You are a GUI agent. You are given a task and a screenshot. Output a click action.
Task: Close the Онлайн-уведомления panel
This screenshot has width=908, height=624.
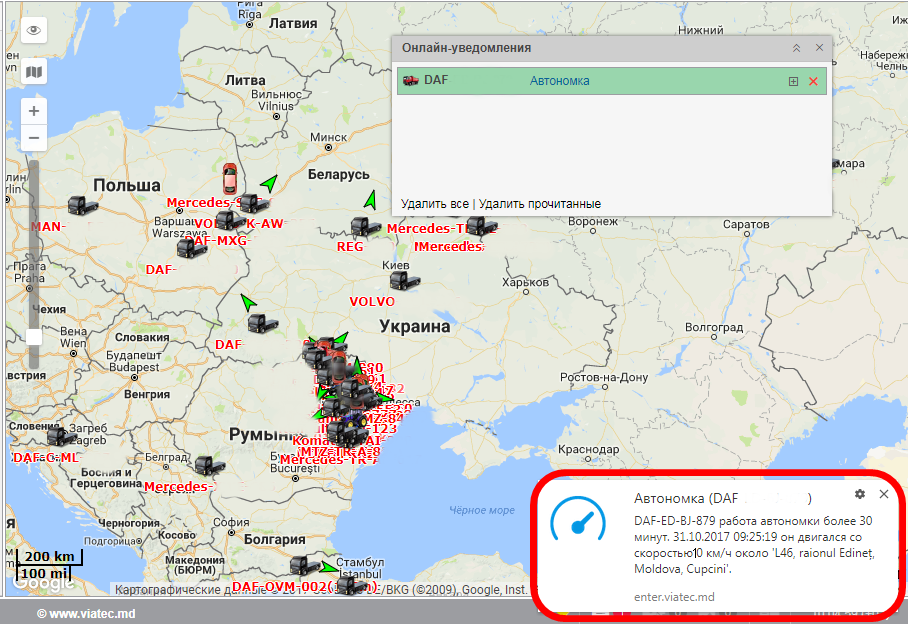[819, 48]
